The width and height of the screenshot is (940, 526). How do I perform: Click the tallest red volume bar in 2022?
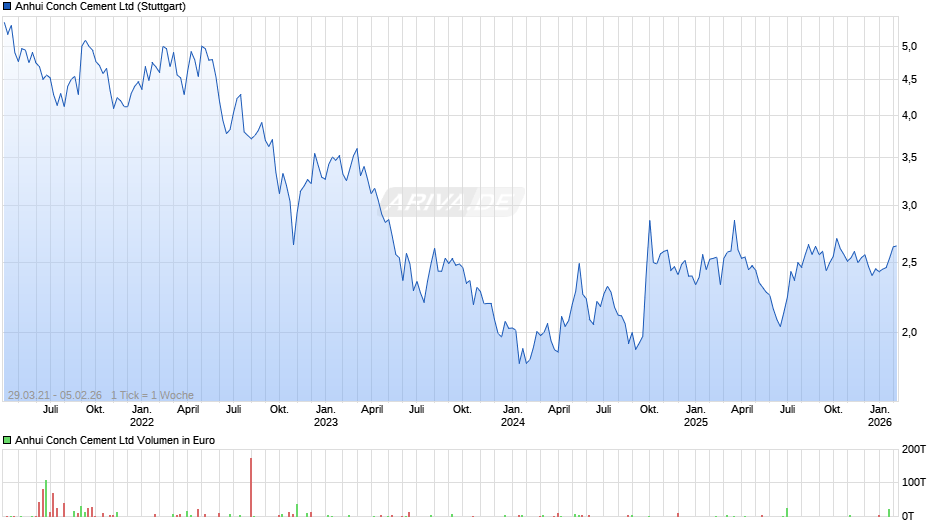(251, 487)
